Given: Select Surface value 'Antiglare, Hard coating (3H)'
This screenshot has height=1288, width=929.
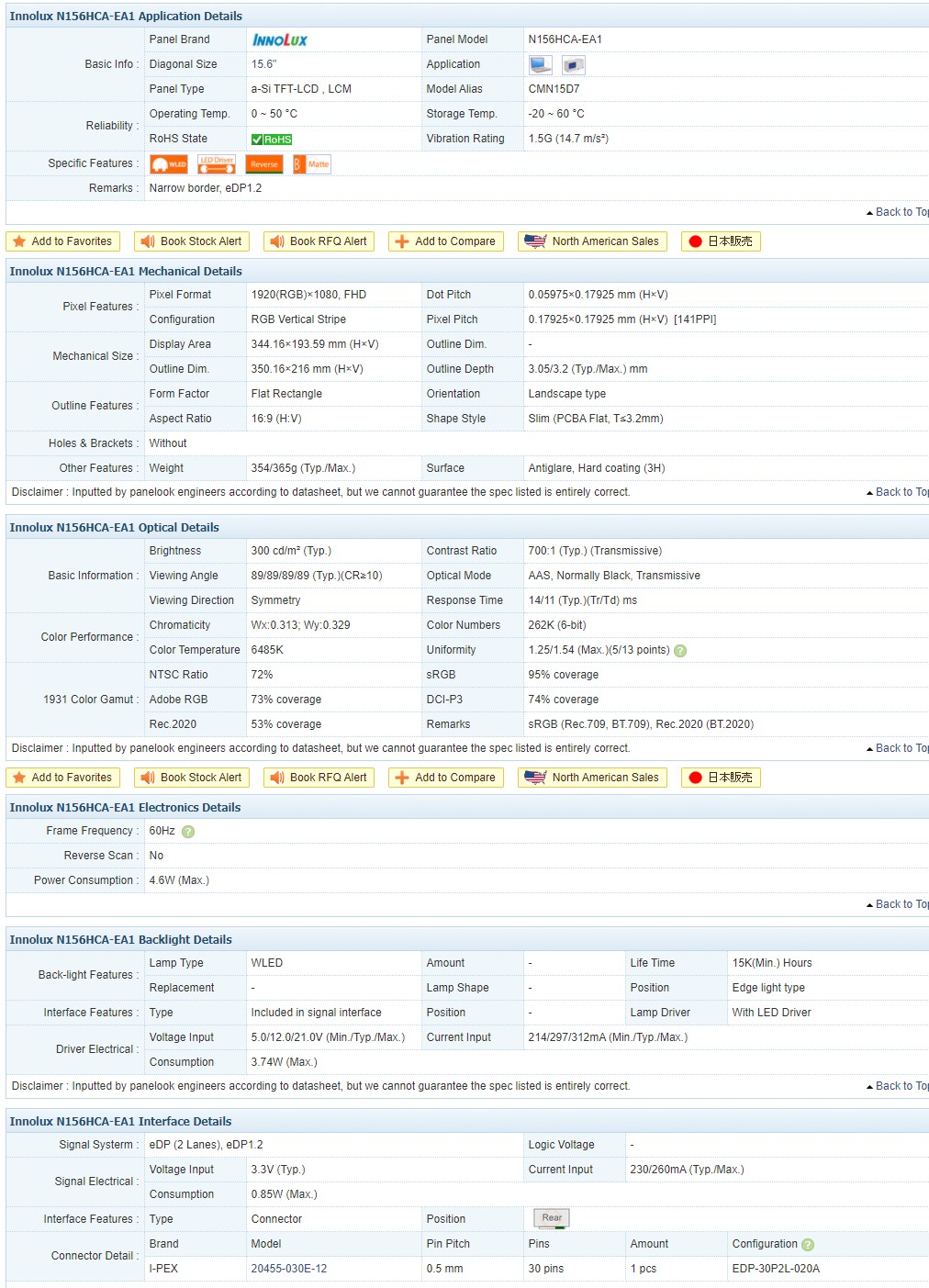Looking at the screenshot, I should [597, 468].
